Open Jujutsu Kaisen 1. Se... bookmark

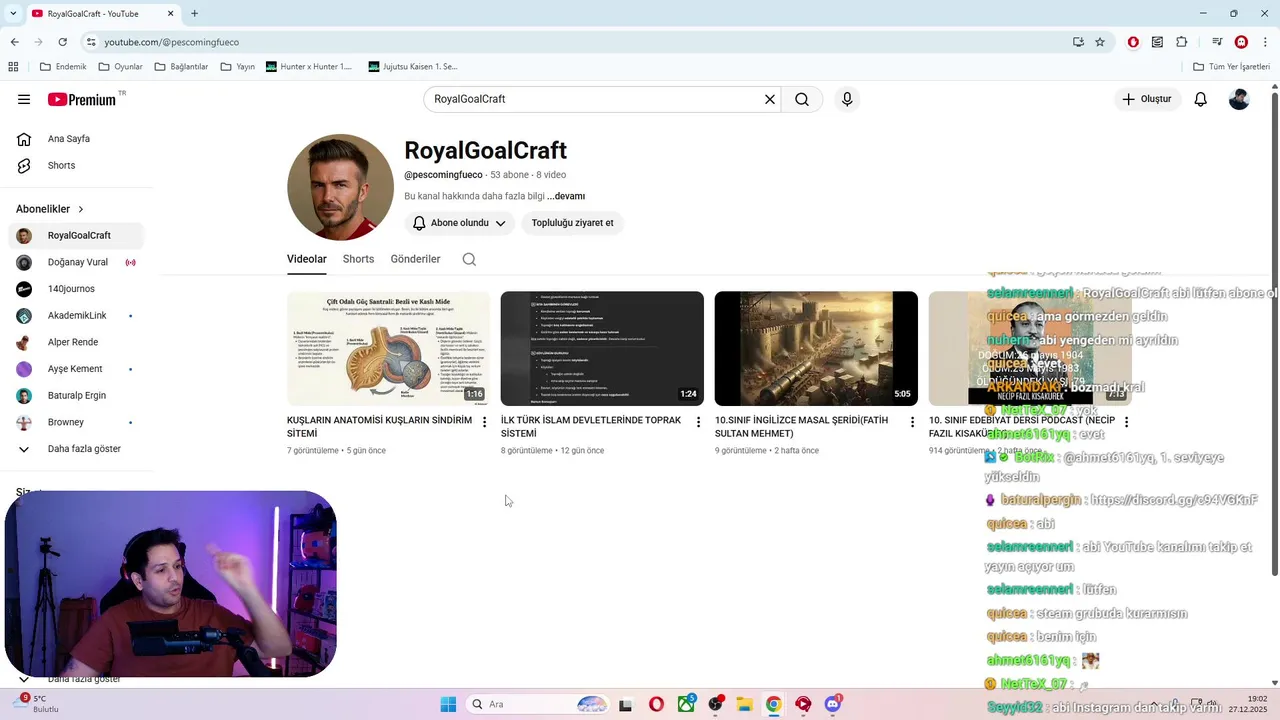coord(413,67)
